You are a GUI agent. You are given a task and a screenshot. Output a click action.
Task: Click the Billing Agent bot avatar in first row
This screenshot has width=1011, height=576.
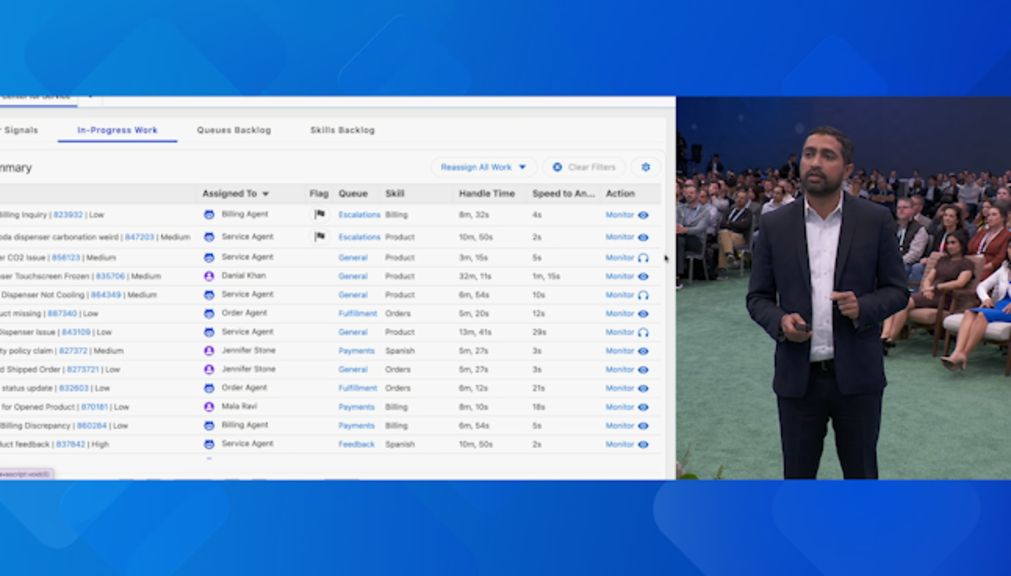coord(209,214)
